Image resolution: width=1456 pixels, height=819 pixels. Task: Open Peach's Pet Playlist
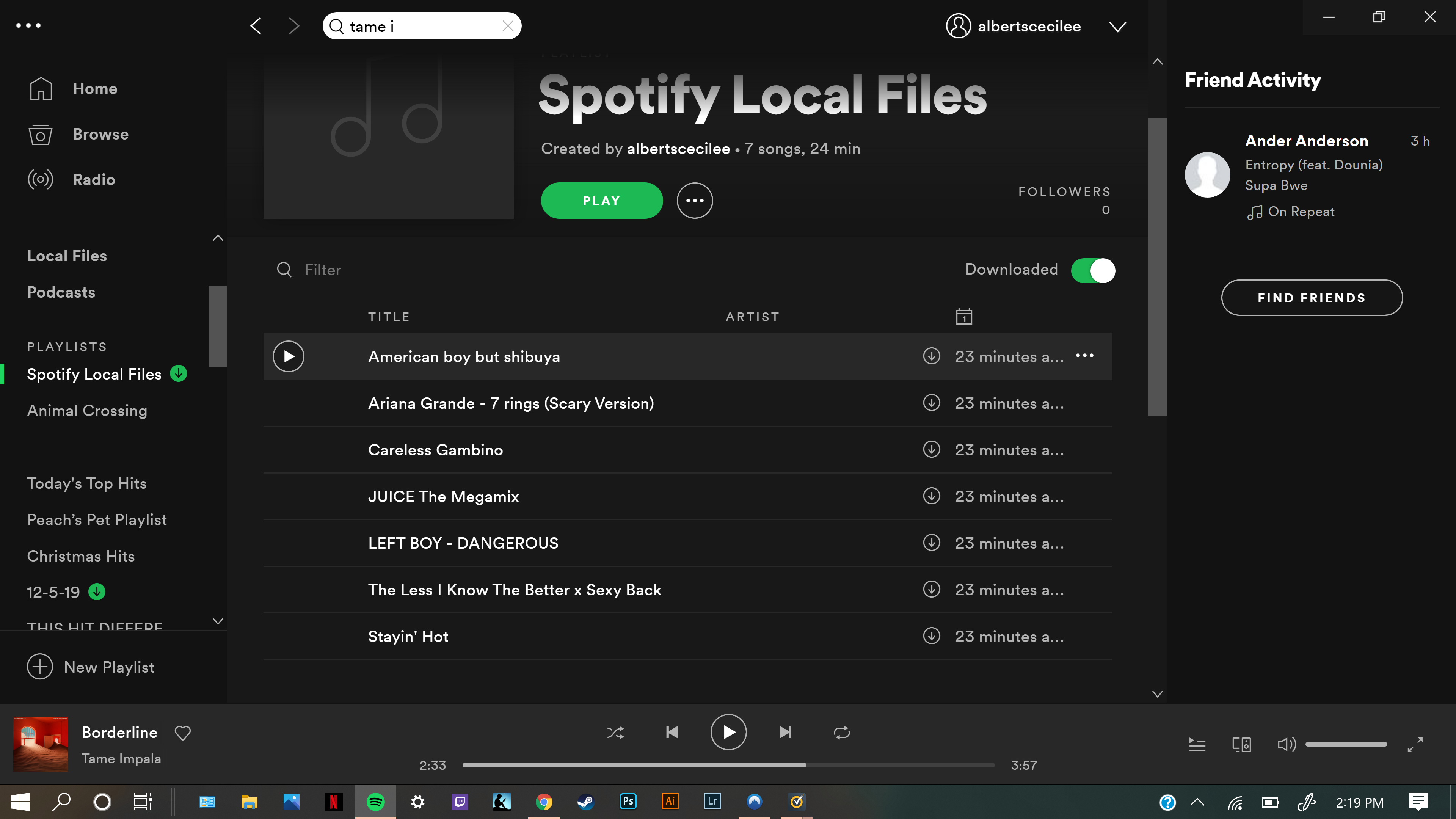97,520
